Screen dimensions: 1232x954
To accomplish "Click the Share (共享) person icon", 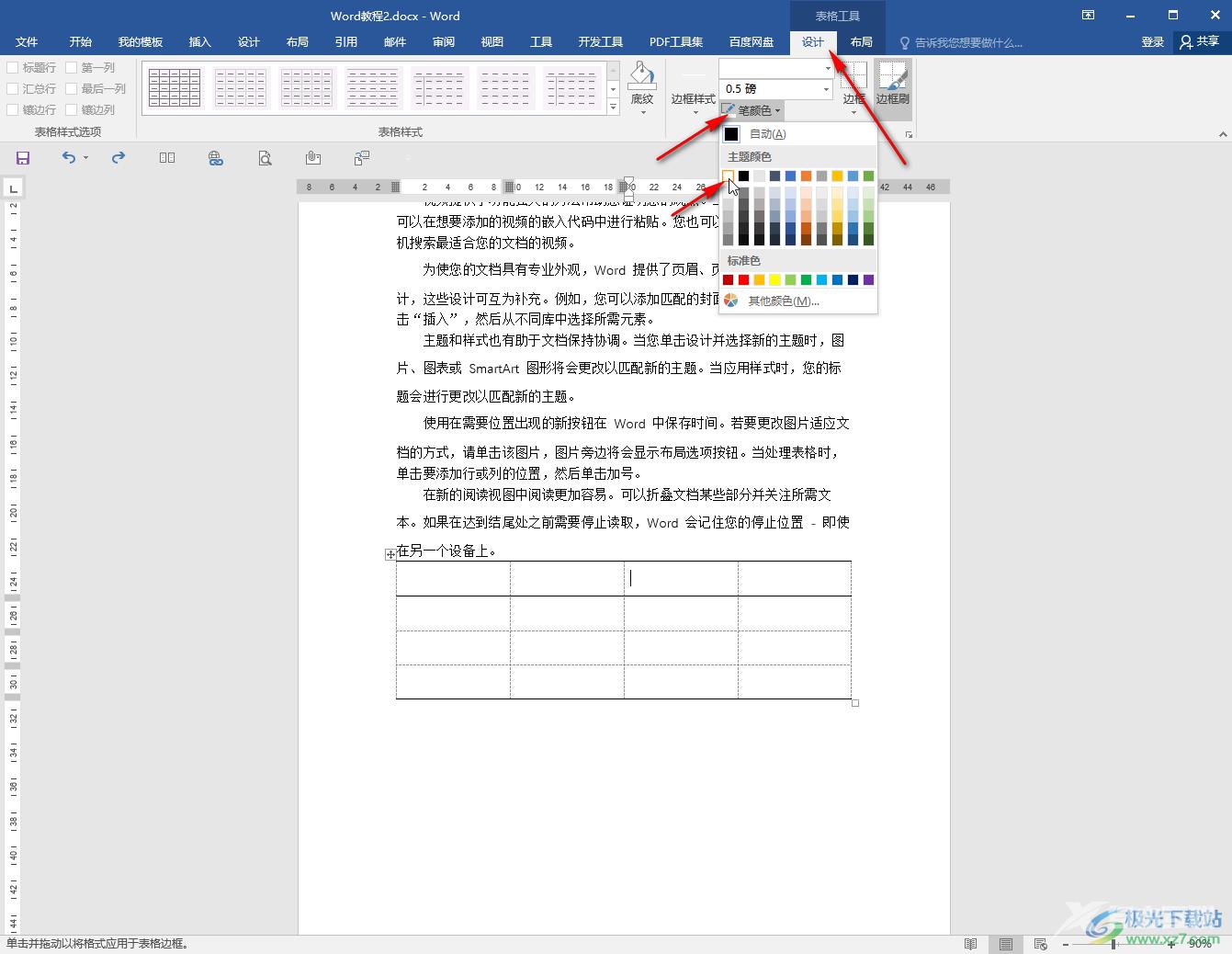I will tap(1187, 41).
